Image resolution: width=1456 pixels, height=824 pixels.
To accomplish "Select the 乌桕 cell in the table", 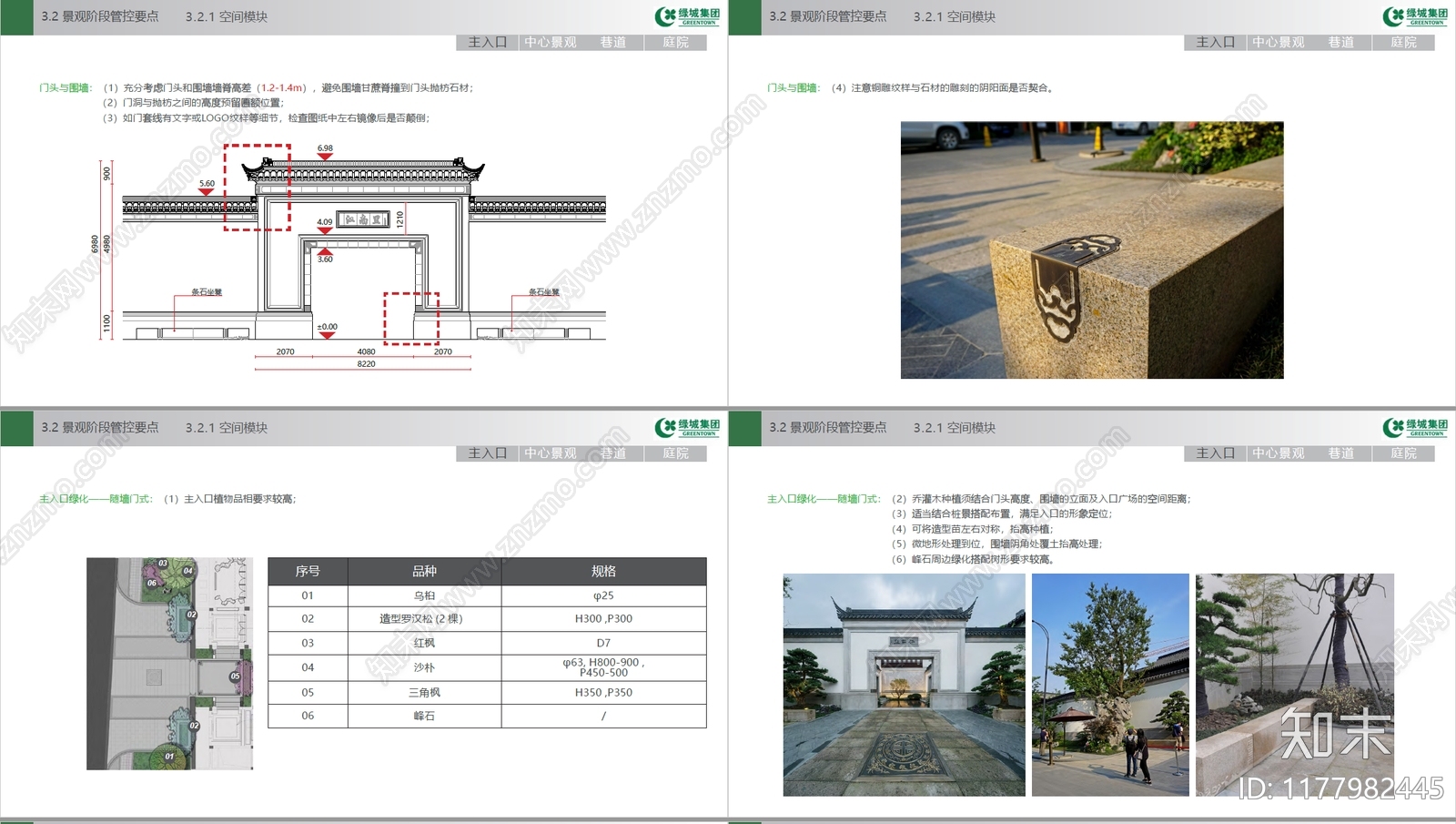I will tap(424, 595).
